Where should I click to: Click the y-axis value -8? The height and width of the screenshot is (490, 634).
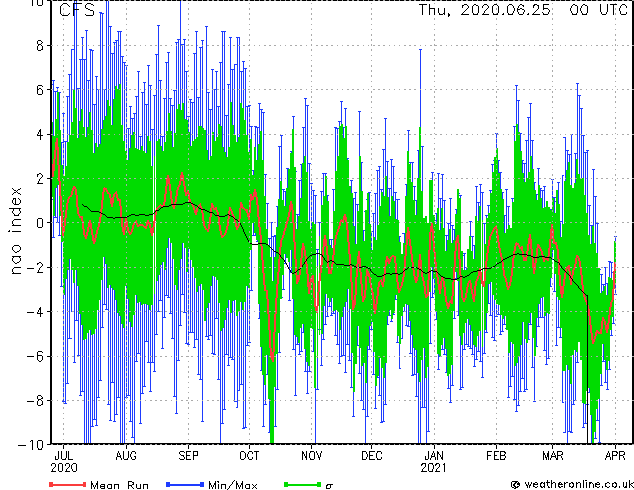coord(35,401)
